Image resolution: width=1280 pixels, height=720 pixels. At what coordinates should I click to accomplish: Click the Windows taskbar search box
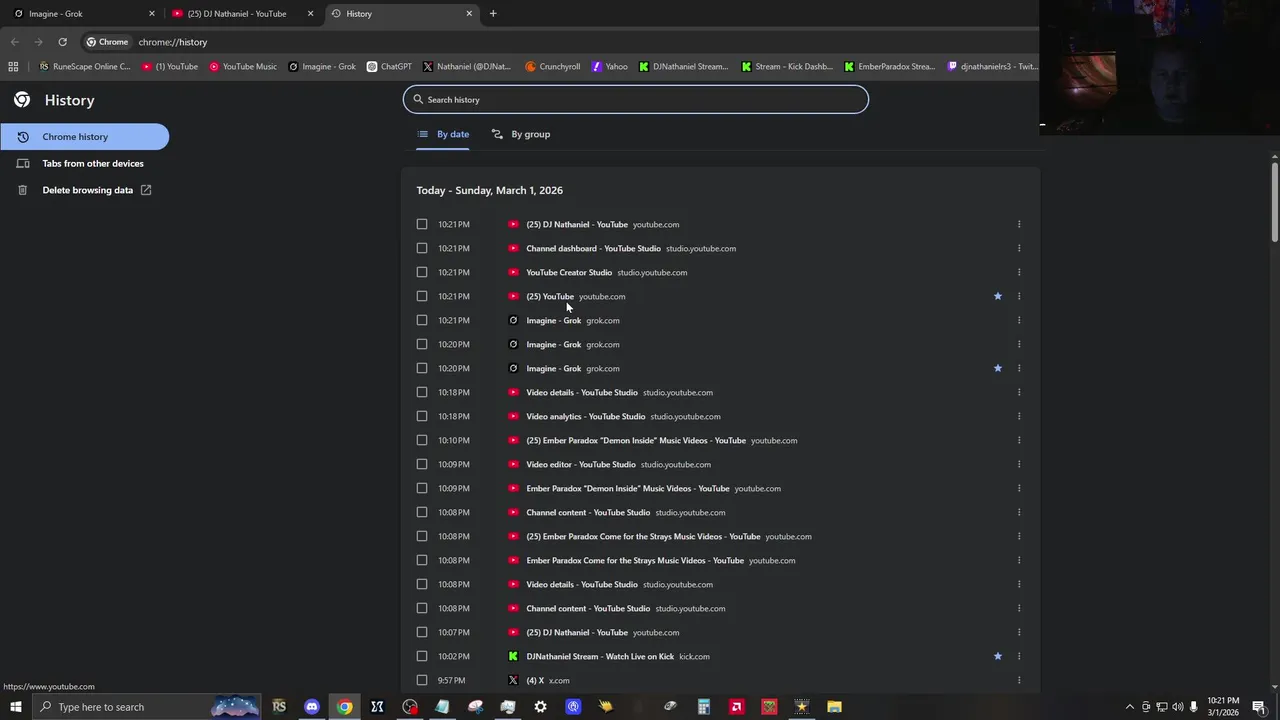tap(147, 707)
